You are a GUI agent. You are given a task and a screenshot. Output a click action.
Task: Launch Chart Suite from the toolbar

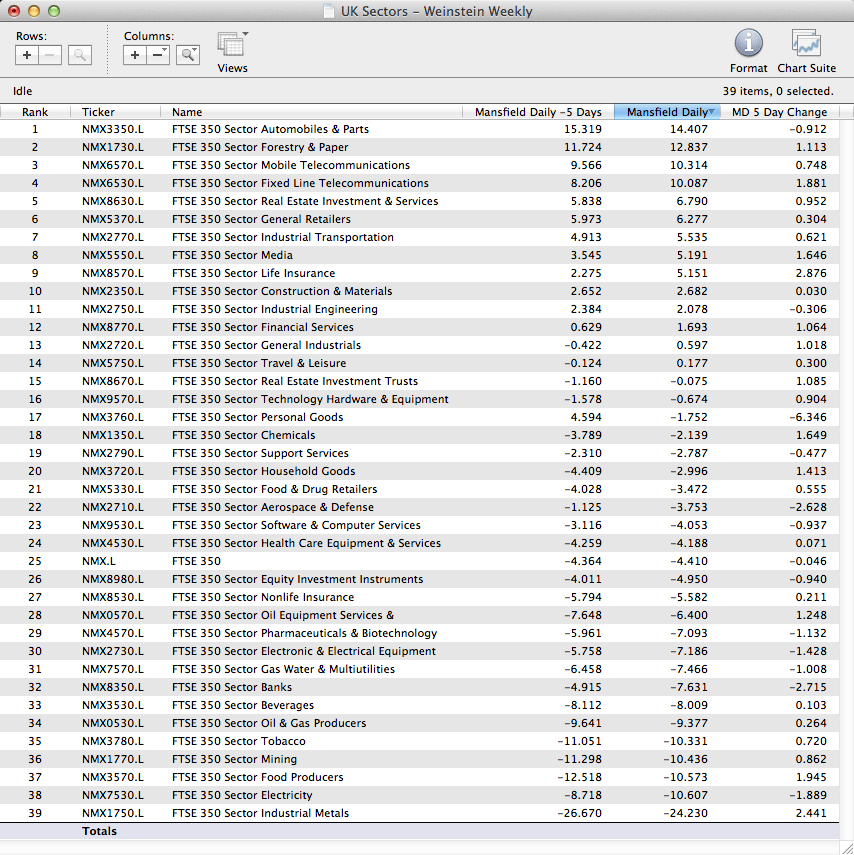coord(806,44)
